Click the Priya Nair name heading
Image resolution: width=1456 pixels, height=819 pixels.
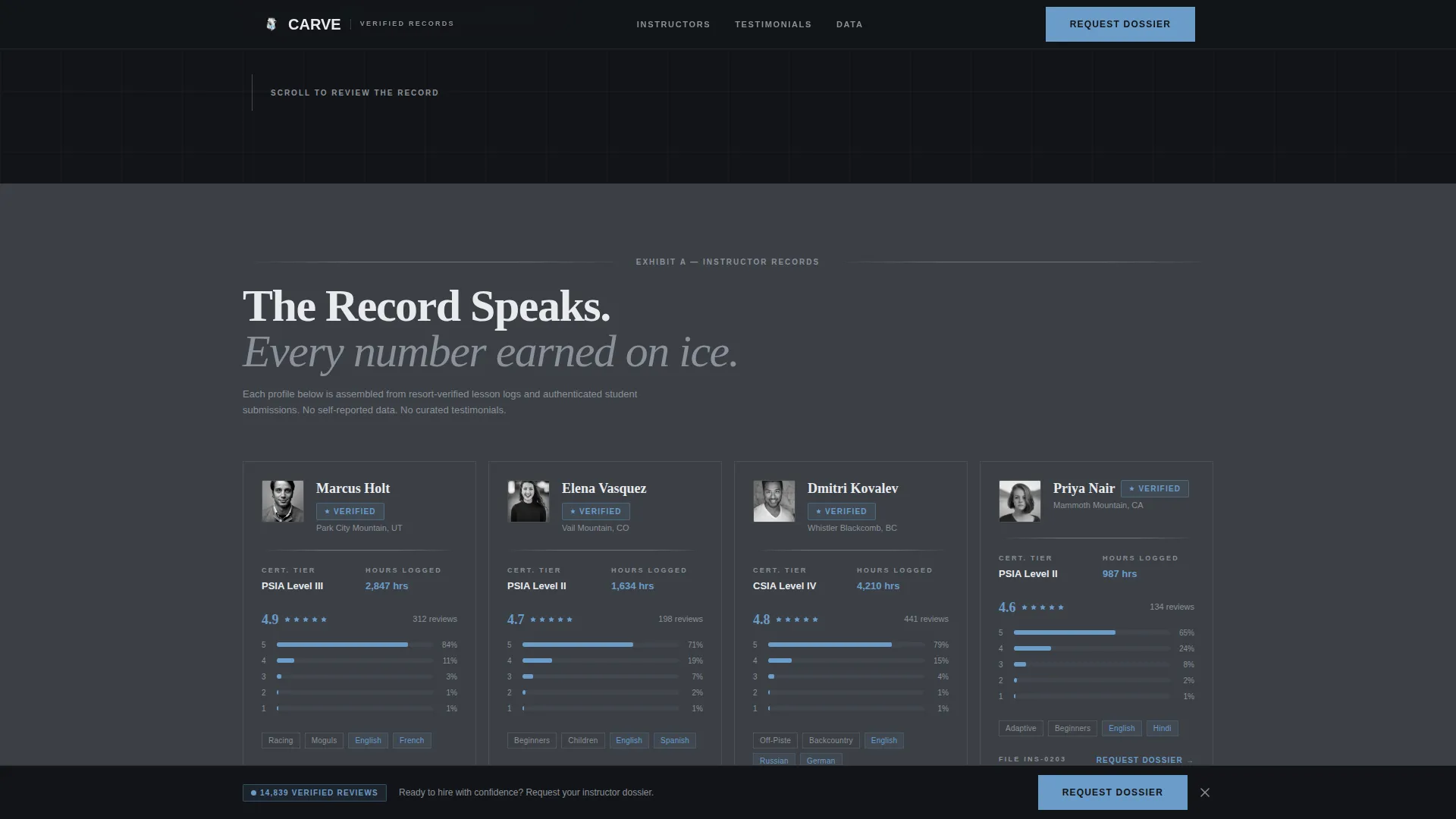click(x=1084, y=488)
